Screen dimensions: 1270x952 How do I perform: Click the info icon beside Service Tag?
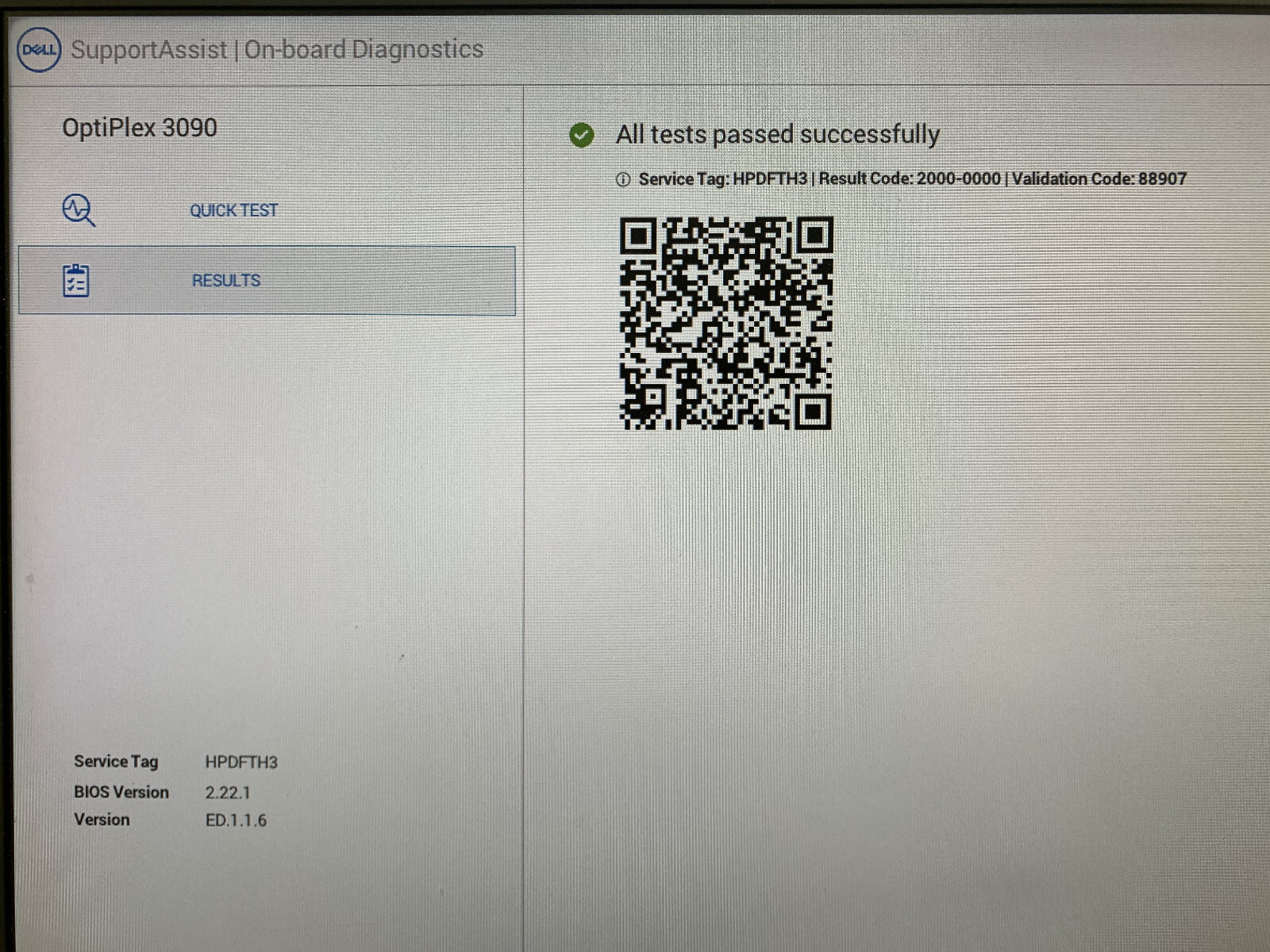point(623,179)
